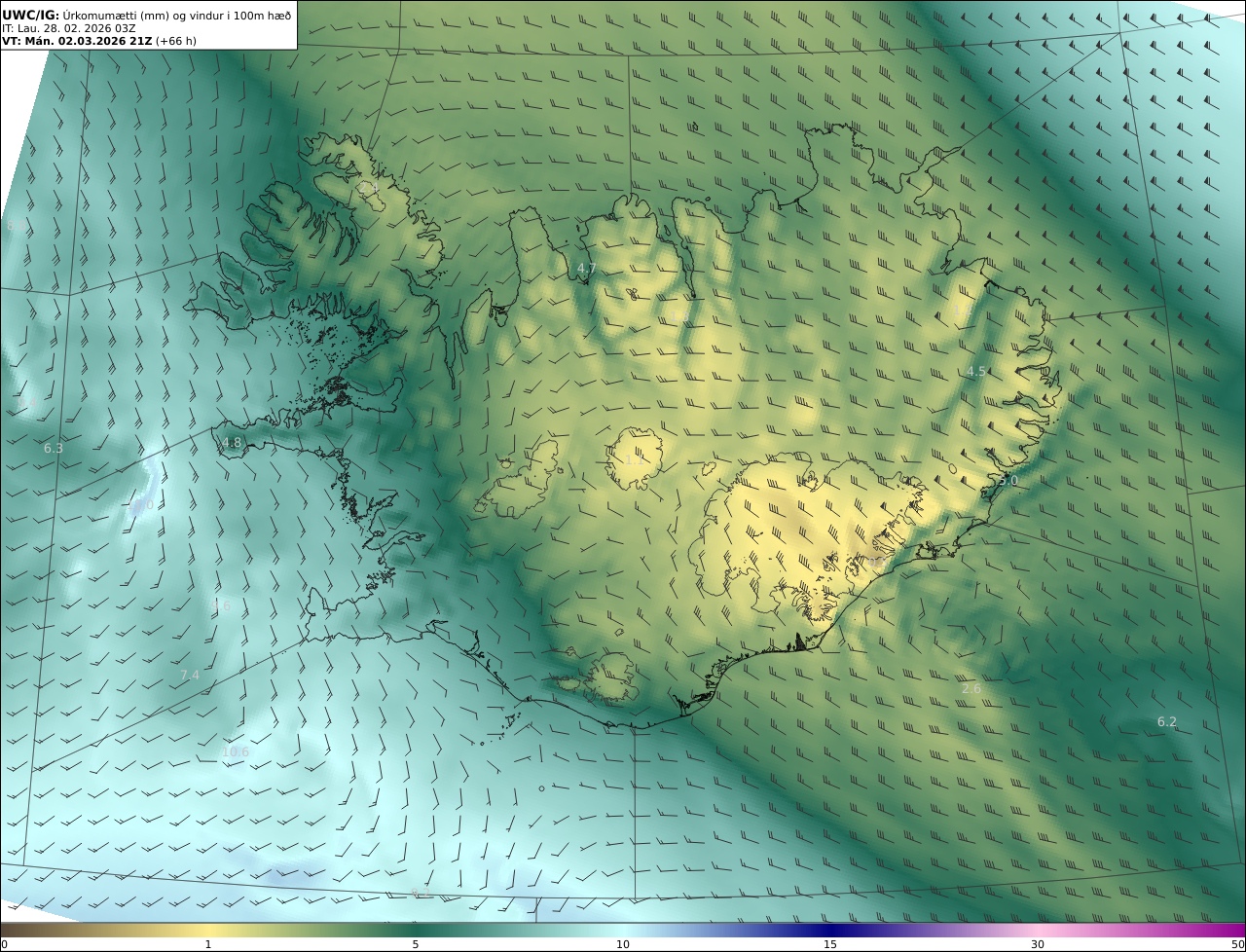1246x952 pixels.
Task: Click the 6.3 value label off the west coast
Action: click(x=54, y=448)
